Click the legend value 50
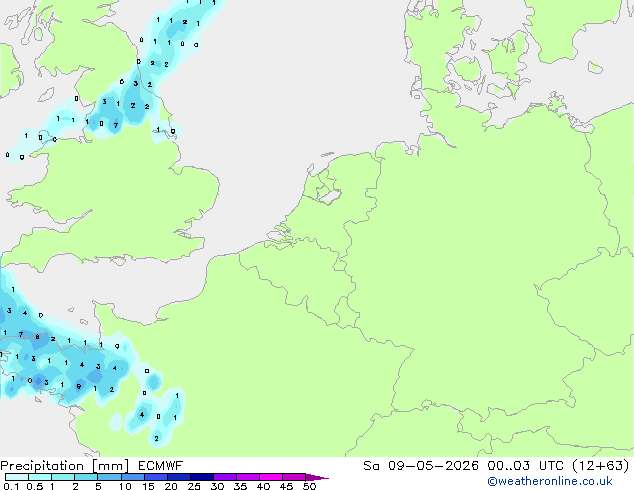634x490 pixels. (310, 486)
